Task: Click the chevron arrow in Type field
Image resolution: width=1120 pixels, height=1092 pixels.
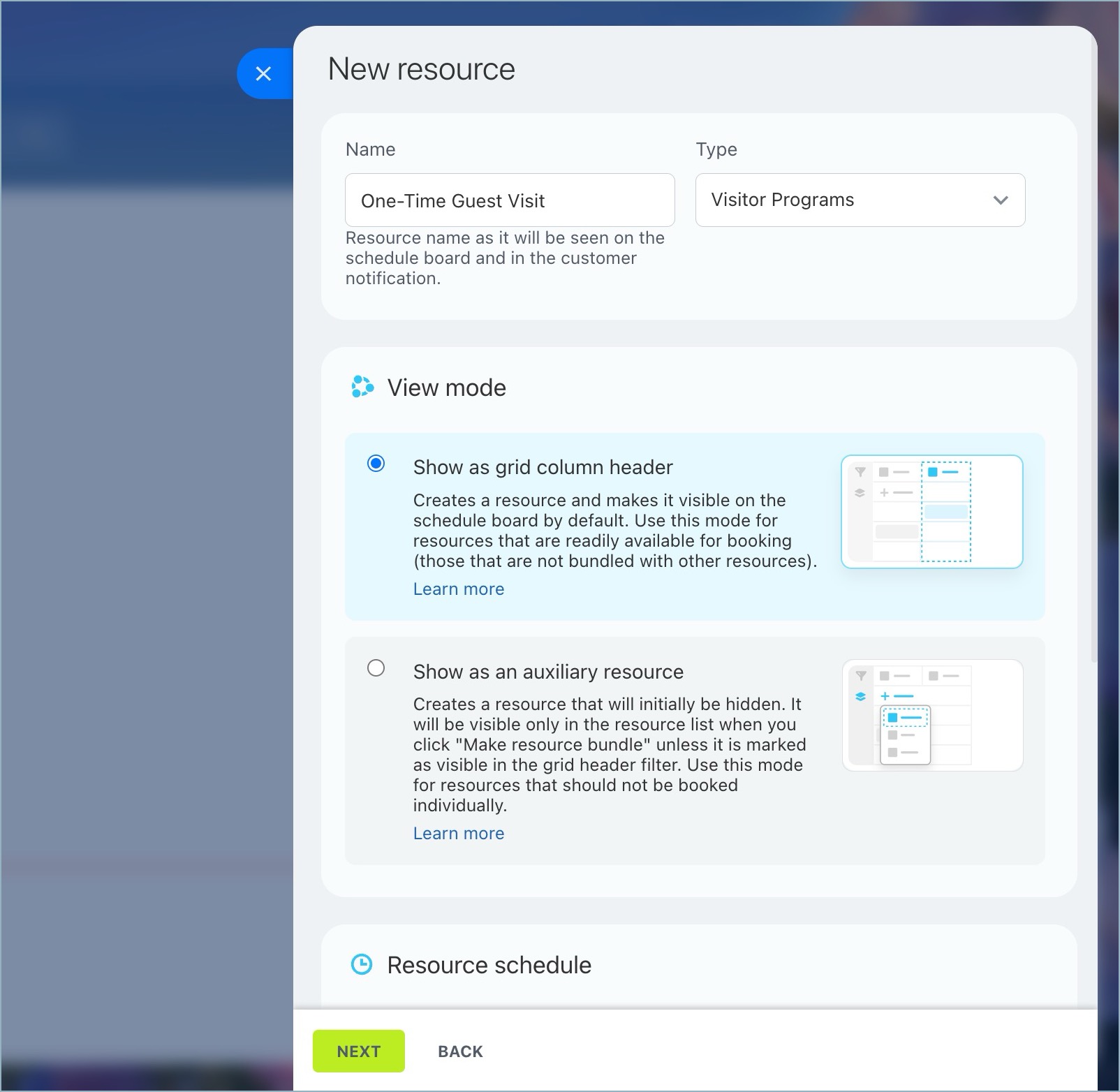Action: pyautogui.click(x=1000, y=200)
